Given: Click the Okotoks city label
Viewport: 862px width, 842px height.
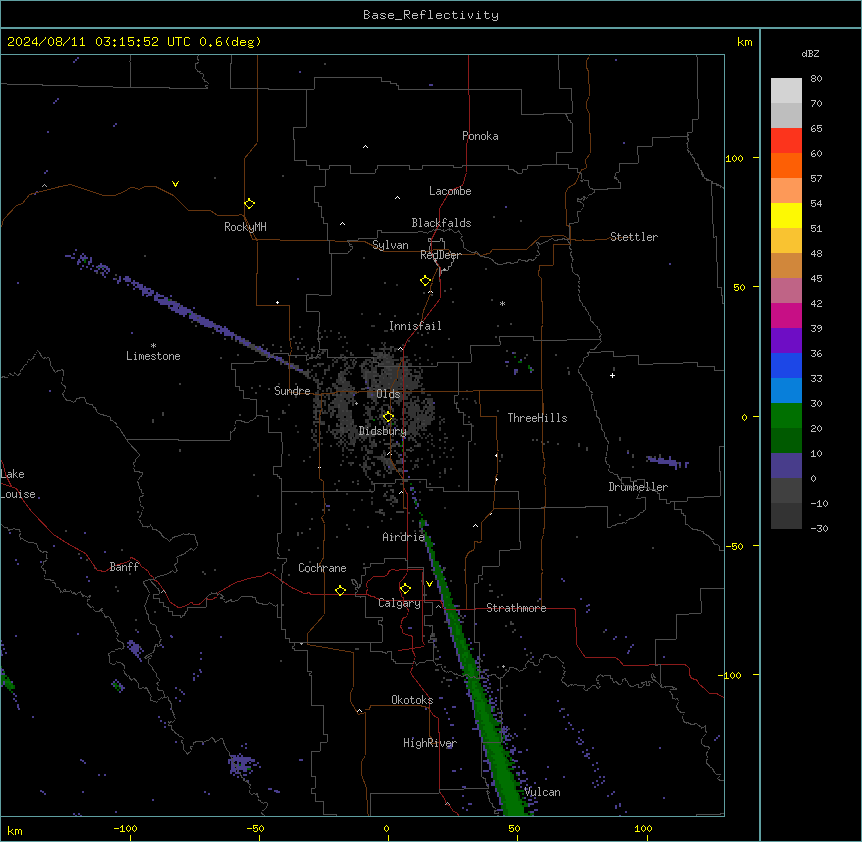Looking at the screenshot, I should (x=412, y=700).
